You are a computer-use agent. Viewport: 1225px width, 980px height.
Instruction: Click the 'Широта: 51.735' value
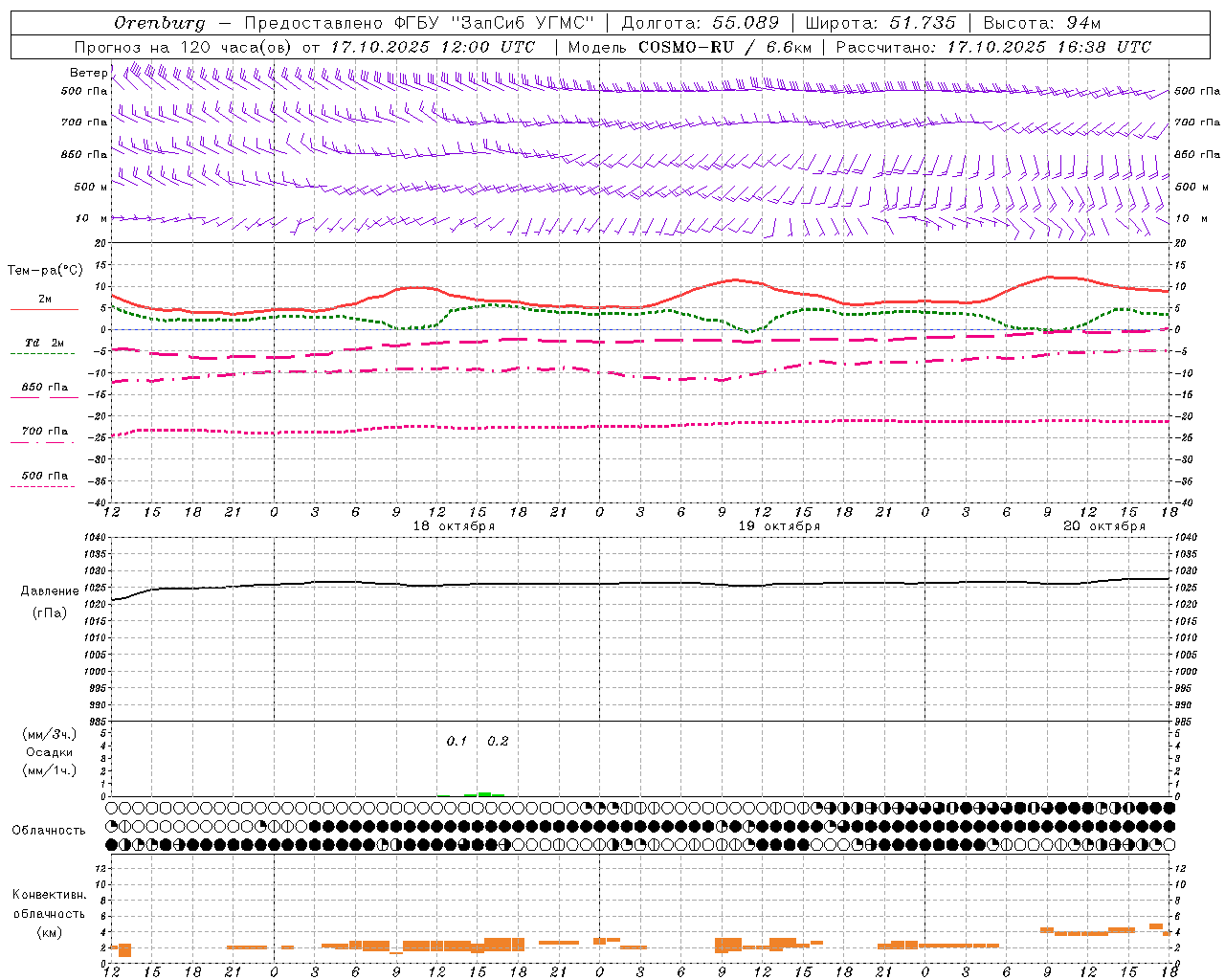pos(880,23)
